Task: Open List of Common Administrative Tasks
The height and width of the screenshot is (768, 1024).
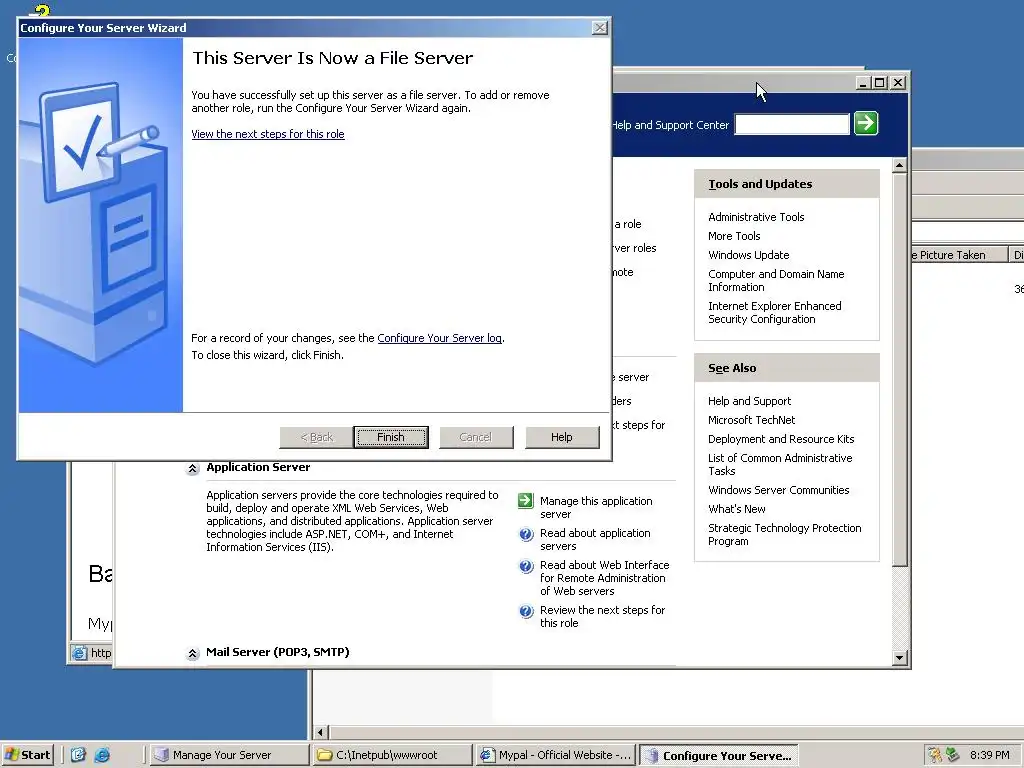Action: (x=780, y=464)
